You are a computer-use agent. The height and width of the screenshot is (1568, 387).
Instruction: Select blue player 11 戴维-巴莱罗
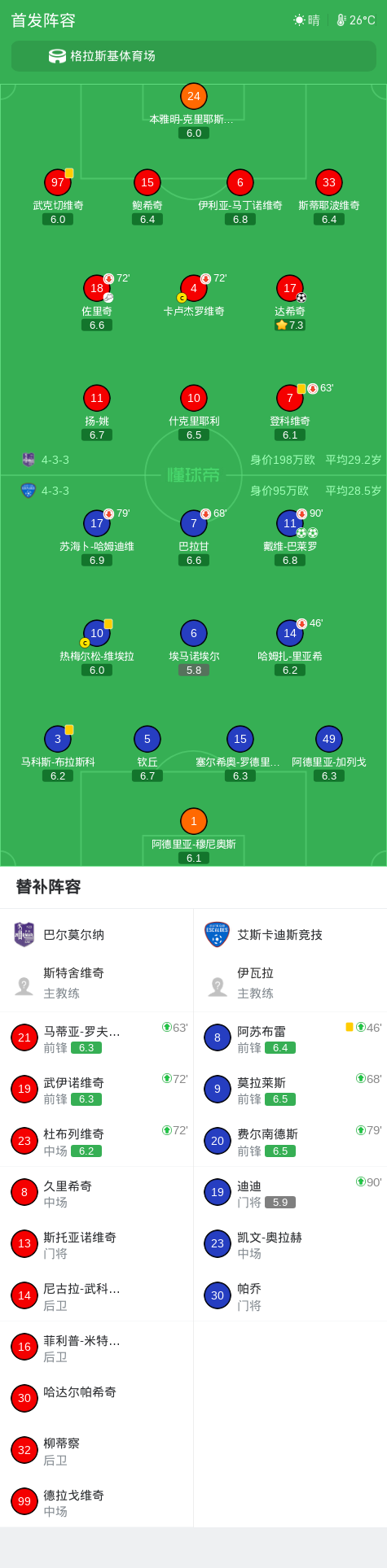coord(290,523)
